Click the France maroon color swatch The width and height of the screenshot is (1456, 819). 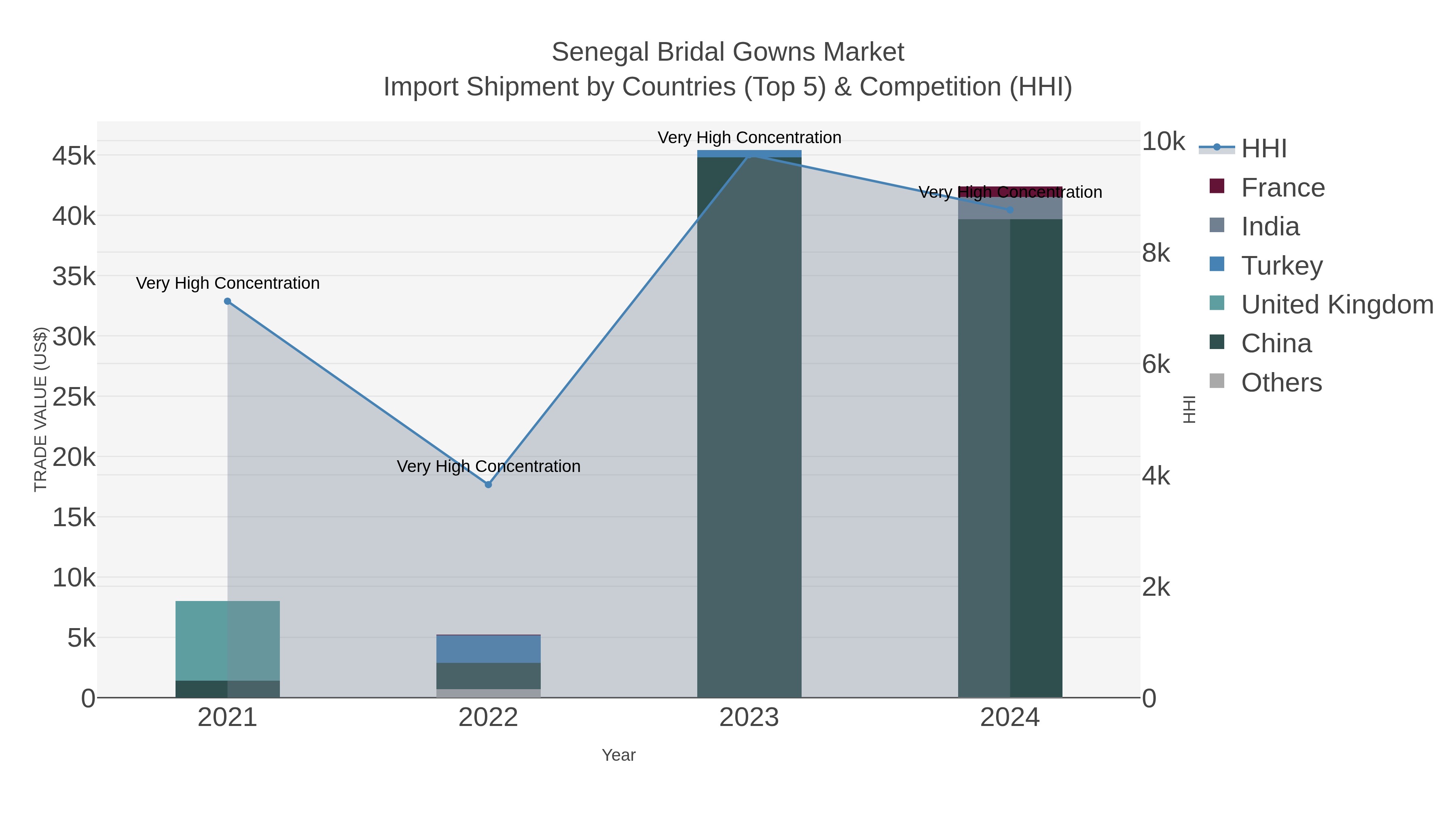1217,186
